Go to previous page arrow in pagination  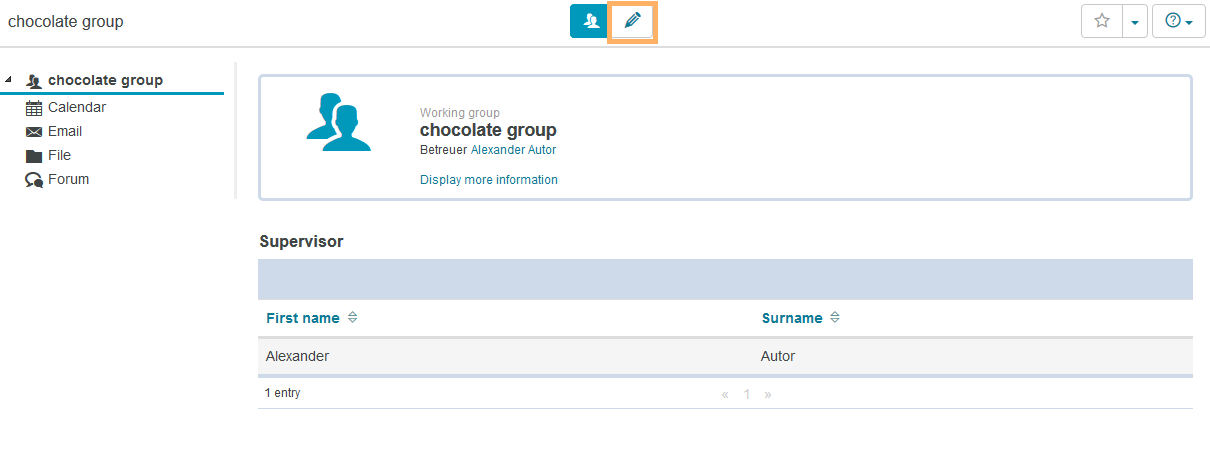coord(725,394)
